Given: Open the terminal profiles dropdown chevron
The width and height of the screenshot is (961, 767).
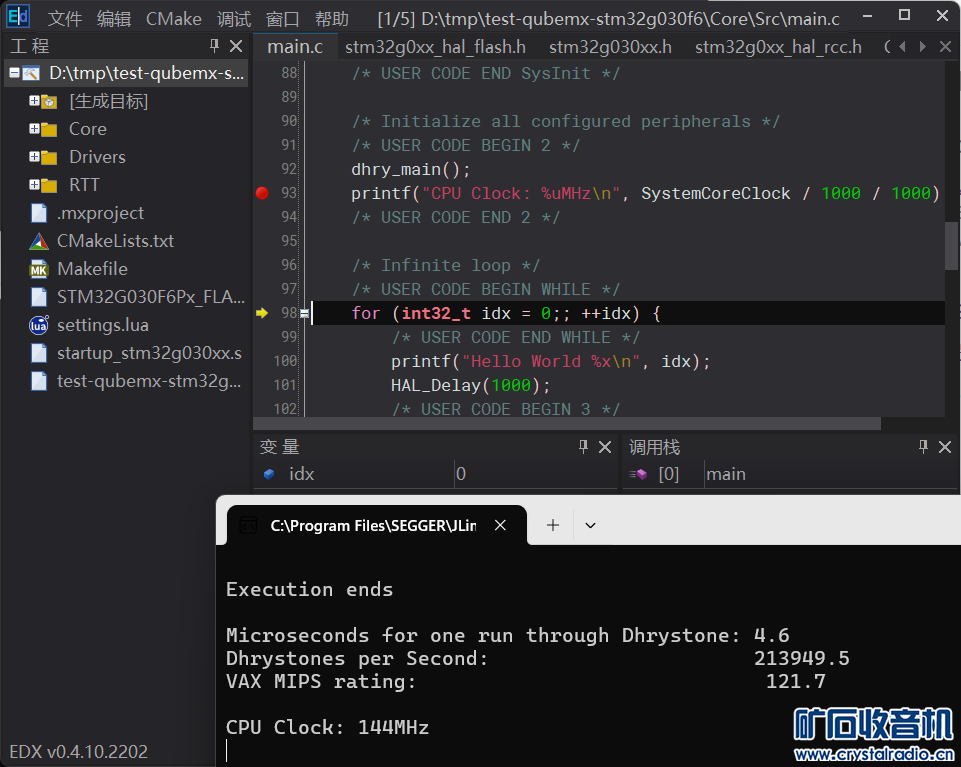Looking at the screenshot, I should click(590, 525).
